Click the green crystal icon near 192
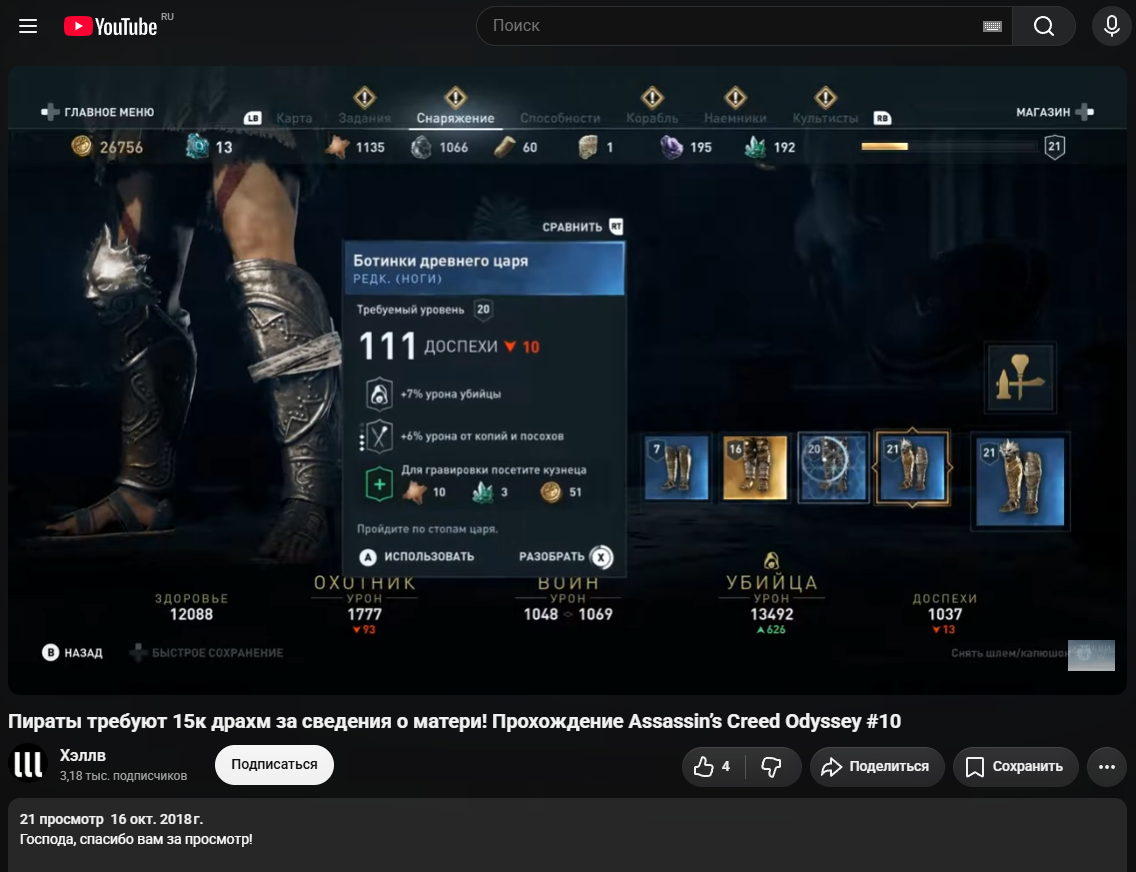 [755, 147]
